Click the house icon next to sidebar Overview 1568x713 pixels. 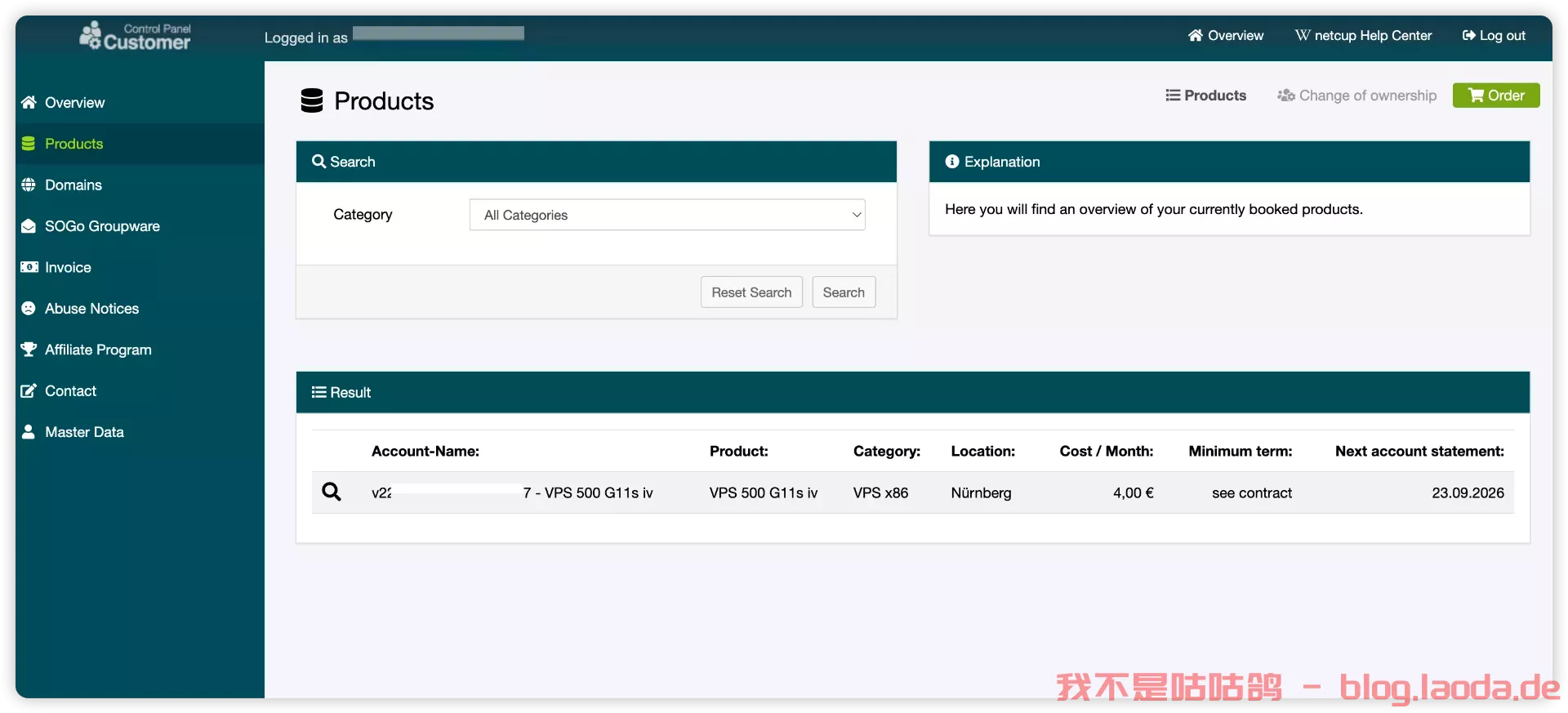(29, 102)
